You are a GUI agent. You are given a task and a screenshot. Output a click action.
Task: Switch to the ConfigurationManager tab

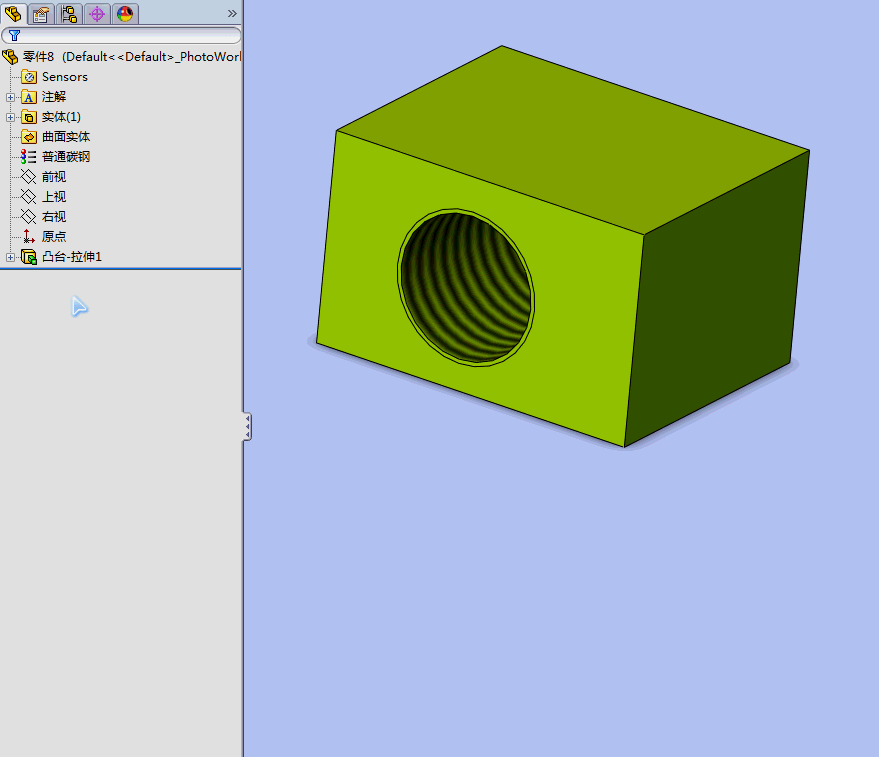tap(69, 13)
